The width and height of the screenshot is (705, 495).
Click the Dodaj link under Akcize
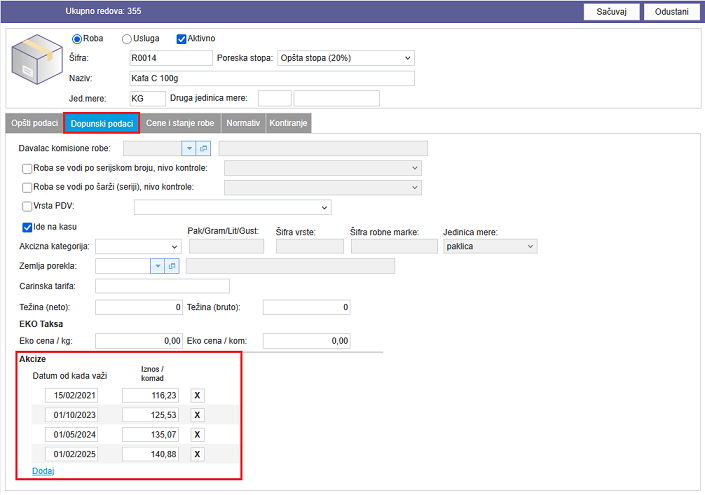43,470
